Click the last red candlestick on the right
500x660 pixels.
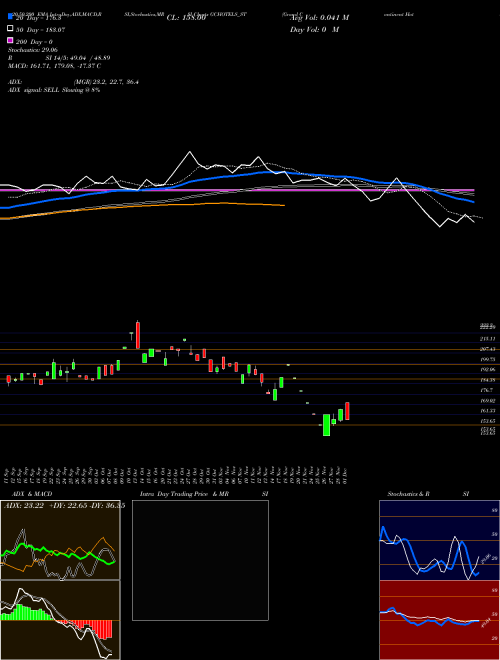[x=347, y=411]
